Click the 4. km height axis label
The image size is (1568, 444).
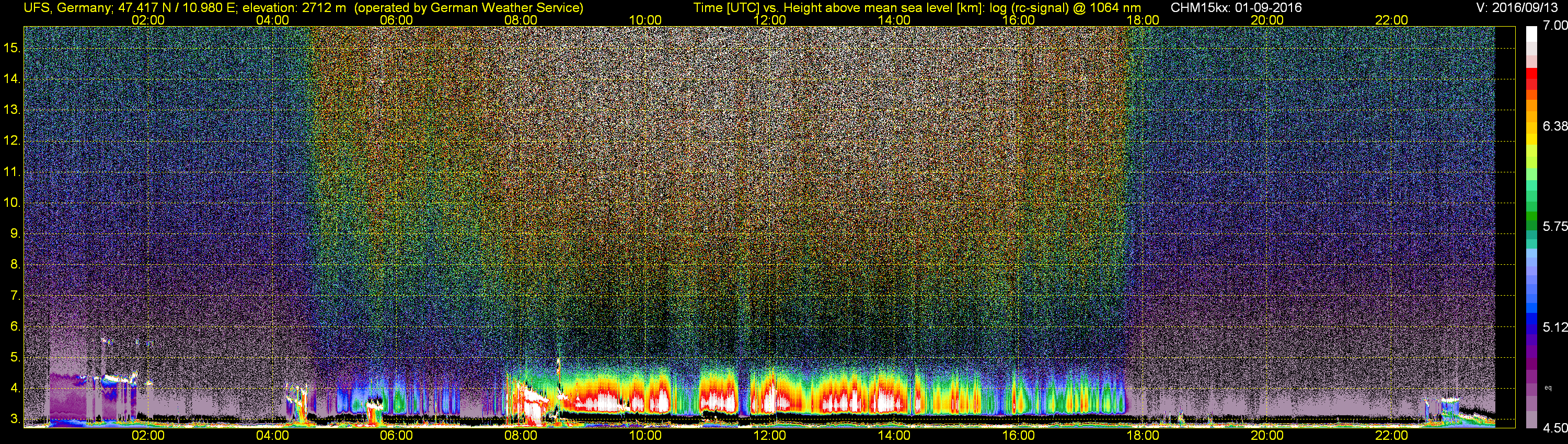pos(15,388)
